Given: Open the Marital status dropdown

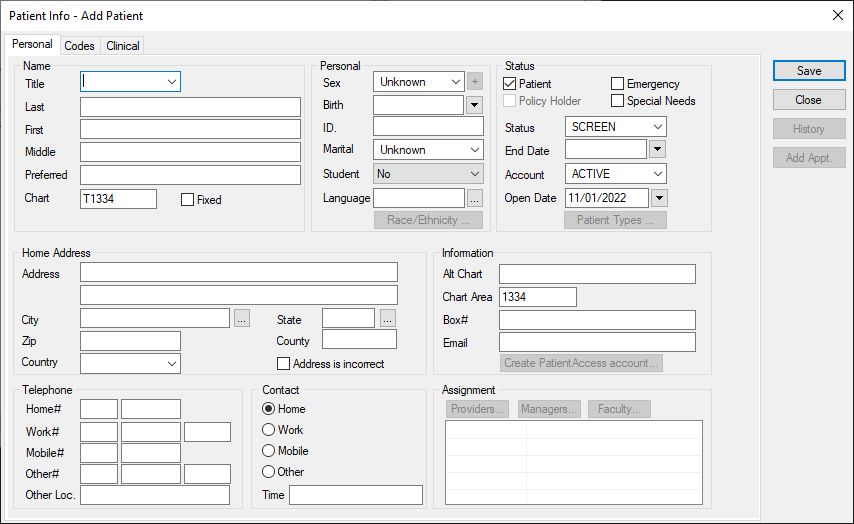Looking at the screenshot, I should pyautogui.click(x=474, y=150).
